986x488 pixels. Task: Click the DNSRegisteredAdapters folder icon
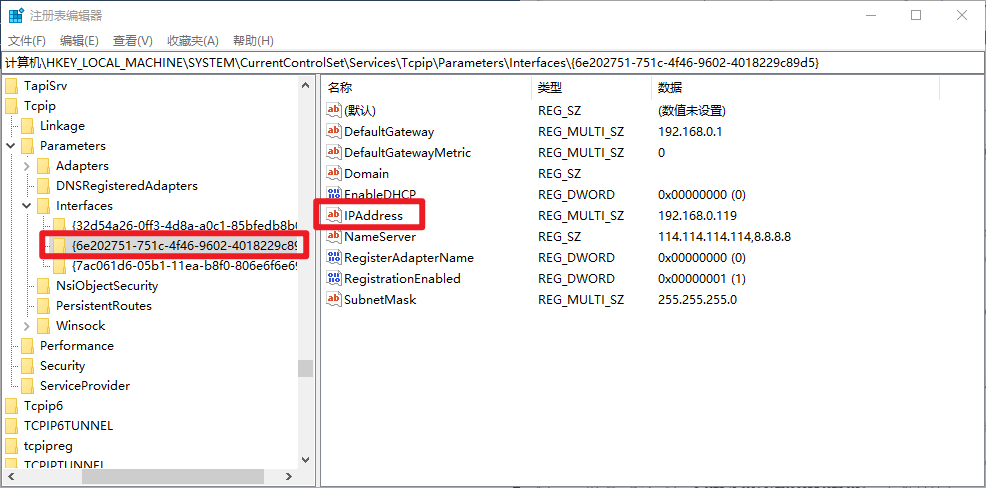coord(43,186)
